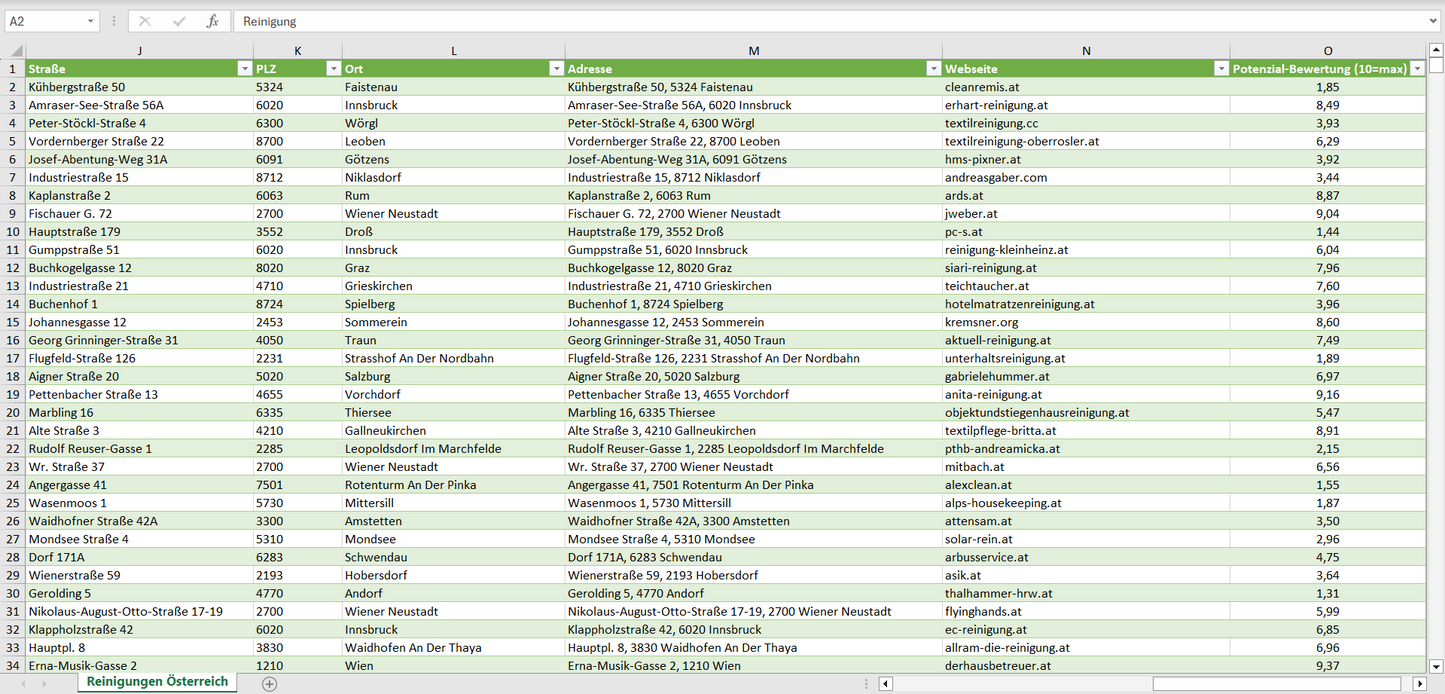This screenshot has height=694, width=1445.
Task: Click the Enter checkmark icon in formula bar
Action: (x=179, y=21)
